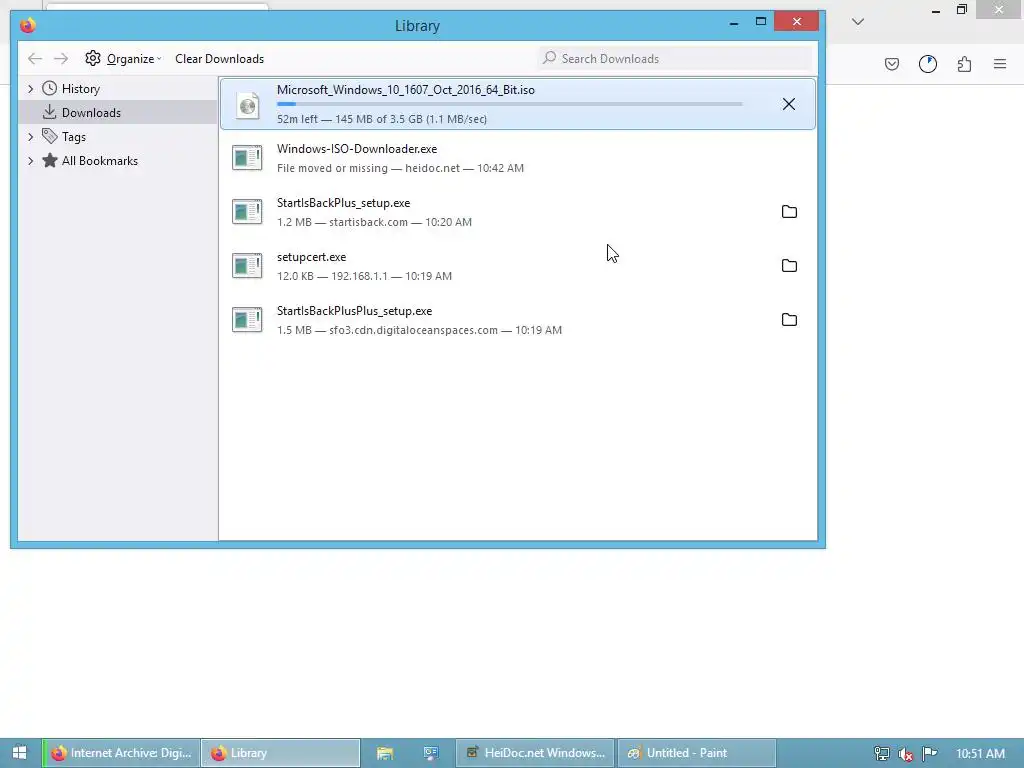Image resolution: width=1024 pixels, height=768 pixels.
Task: Click the StartIsBackPlus_setup.exe file icon
Action: pyautogui.click(x=247, y=212)
